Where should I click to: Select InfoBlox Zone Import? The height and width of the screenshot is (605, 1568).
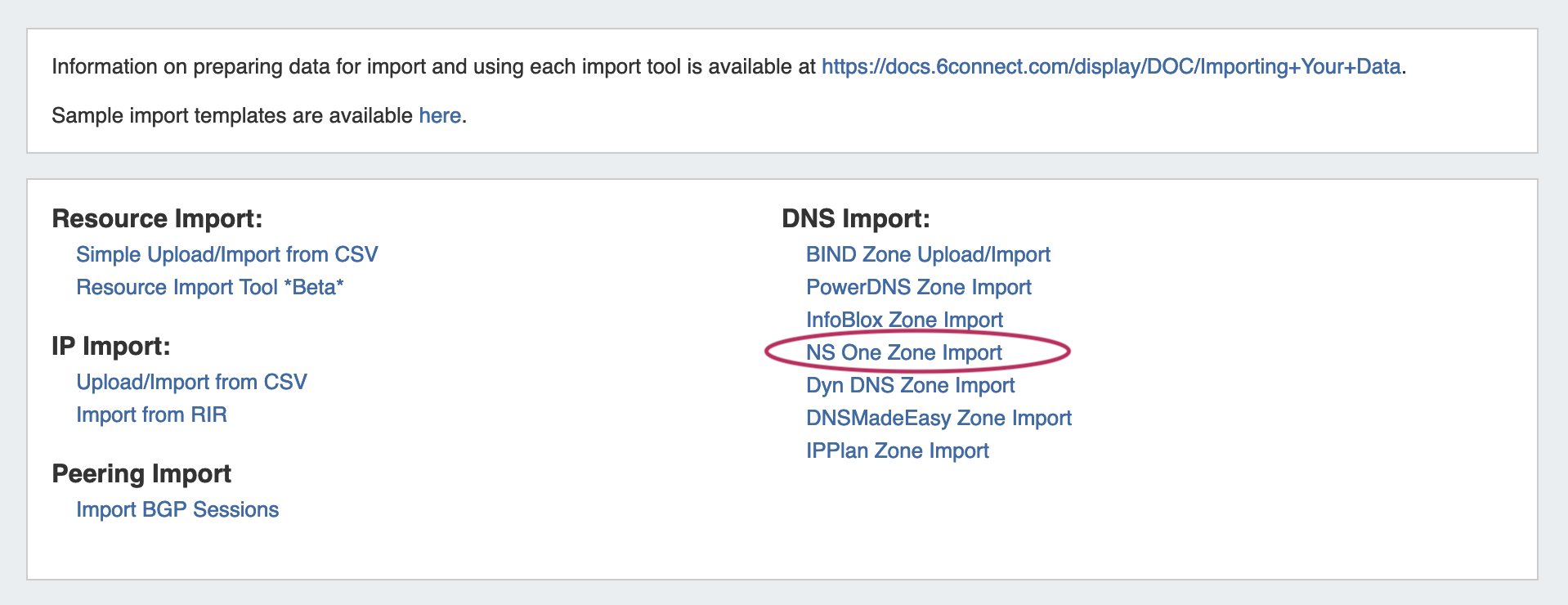point(904,320)
